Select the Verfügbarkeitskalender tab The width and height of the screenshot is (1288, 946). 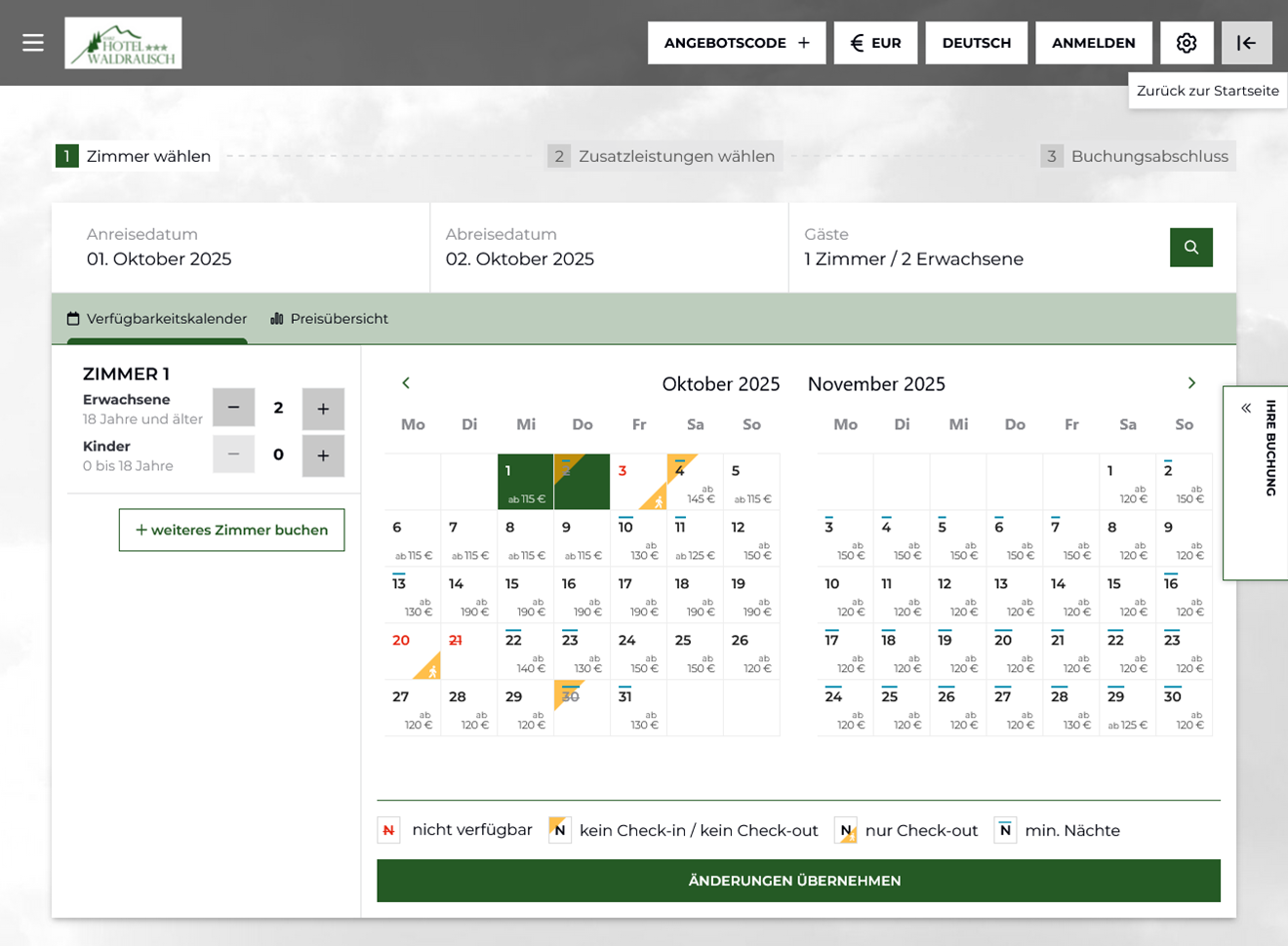tap(157, 319)
